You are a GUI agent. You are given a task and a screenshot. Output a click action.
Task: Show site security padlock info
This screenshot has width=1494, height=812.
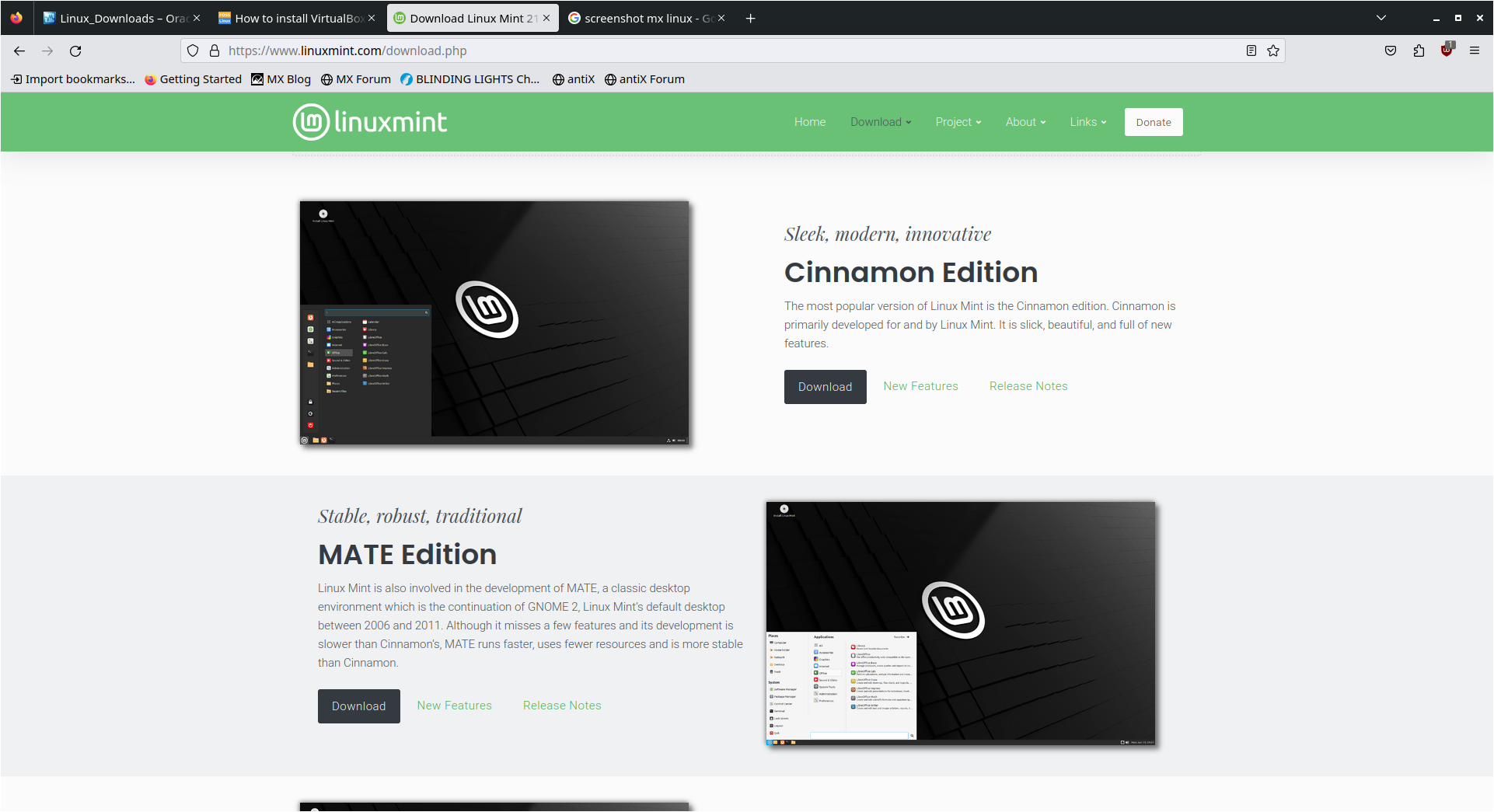click(215, 51)
